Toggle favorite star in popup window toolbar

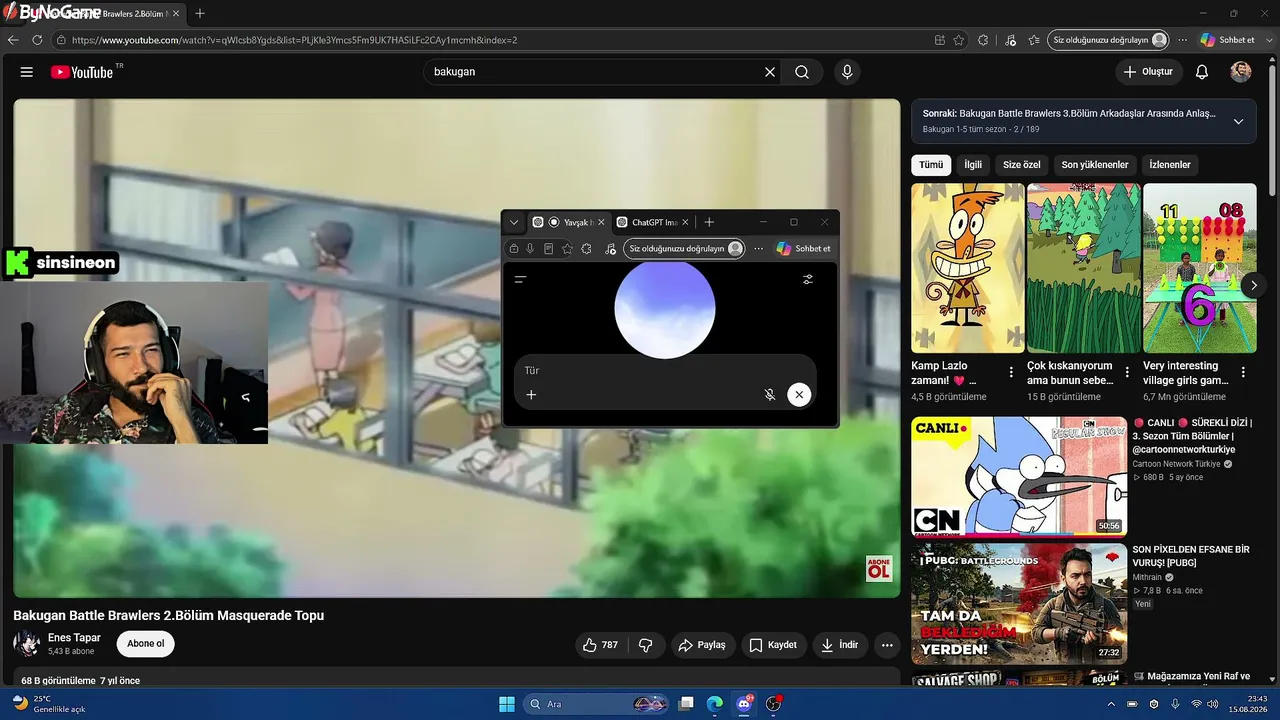[567, 249]
